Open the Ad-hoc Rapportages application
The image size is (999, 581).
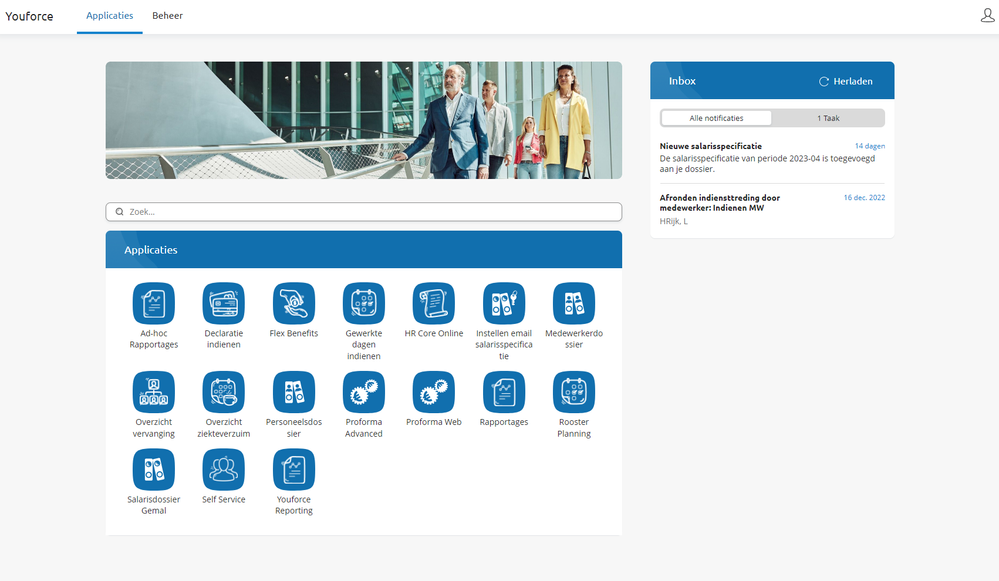[154, 304]
